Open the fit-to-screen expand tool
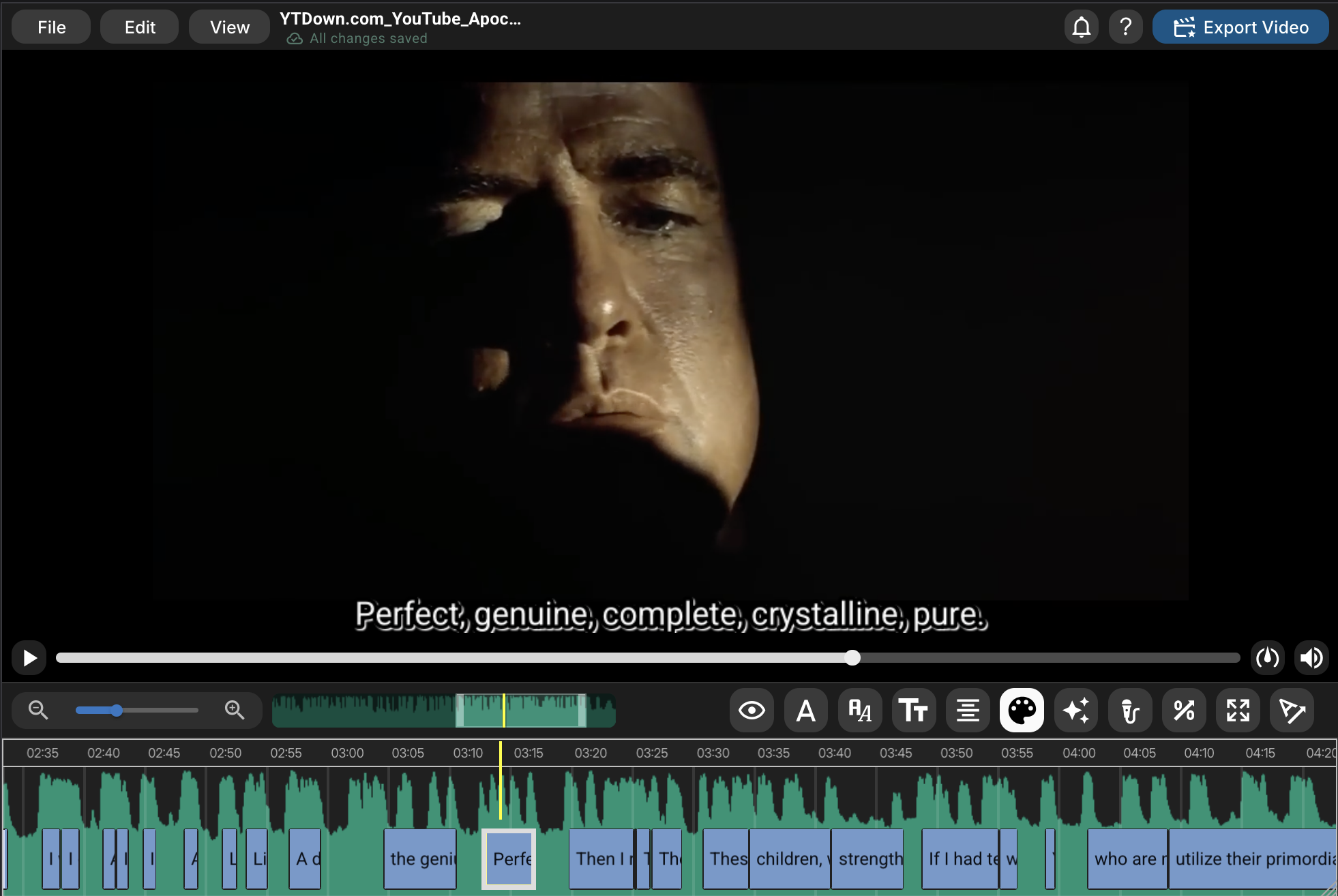Viewport: 1338px width, 896px height. coord(1238,711)
